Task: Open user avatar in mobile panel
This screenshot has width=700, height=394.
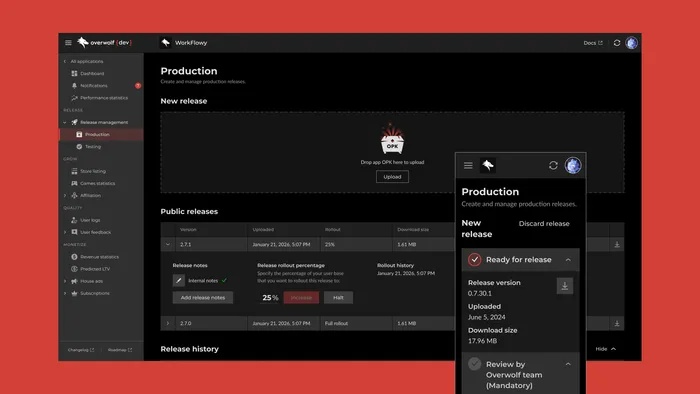Action: 573,166
